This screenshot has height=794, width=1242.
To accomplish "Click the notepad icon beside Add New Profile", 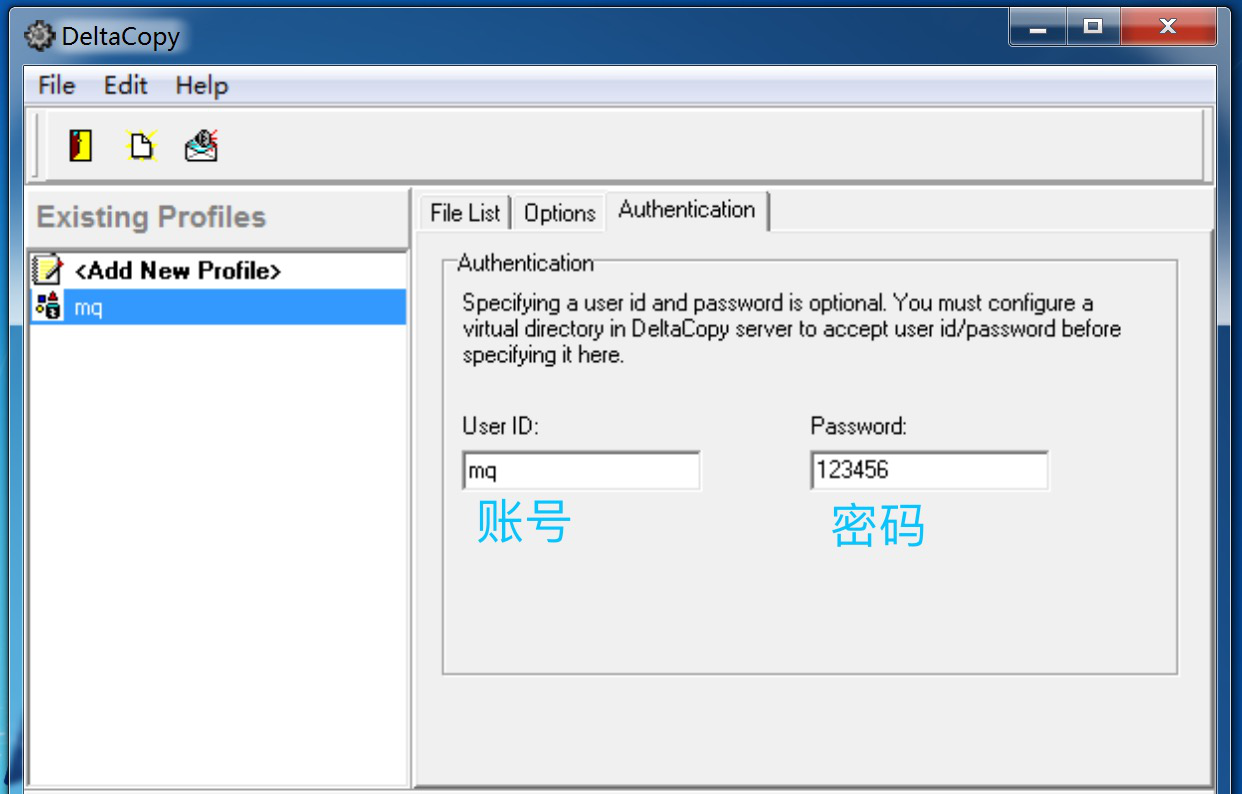I will [x=47, y=270].
